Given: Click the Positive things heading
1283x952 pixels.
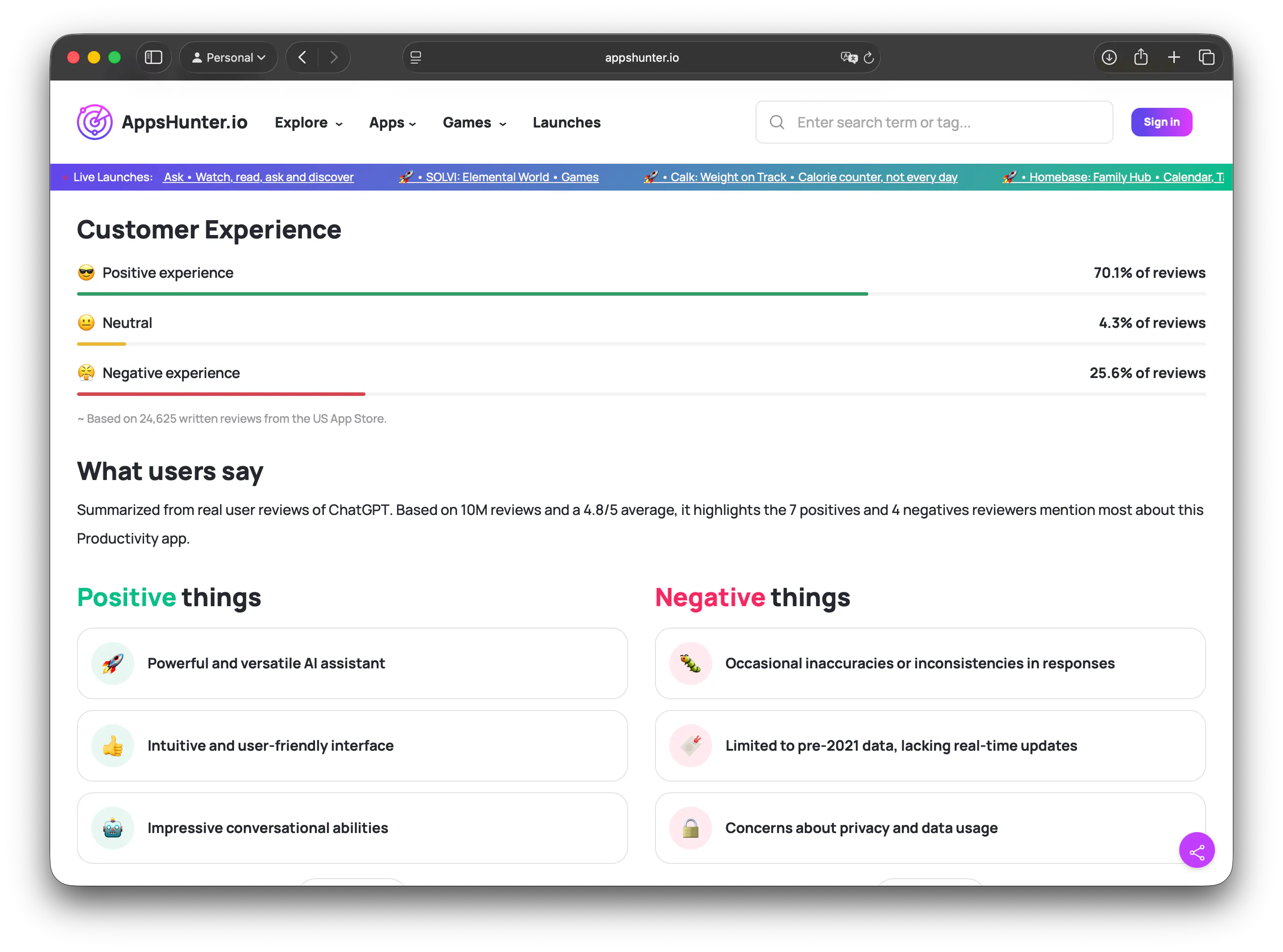Looking at the screenshot, I should point(169,597).
